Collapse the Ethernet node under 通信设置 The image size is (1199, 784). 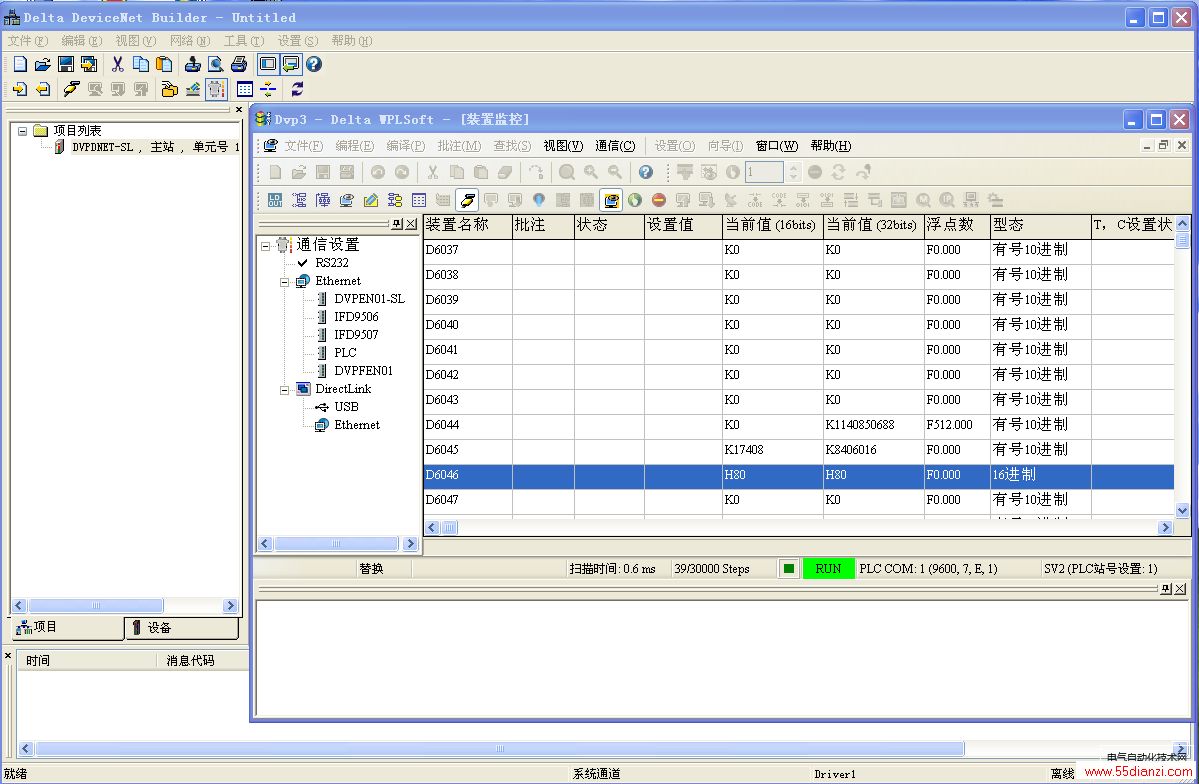284,281
